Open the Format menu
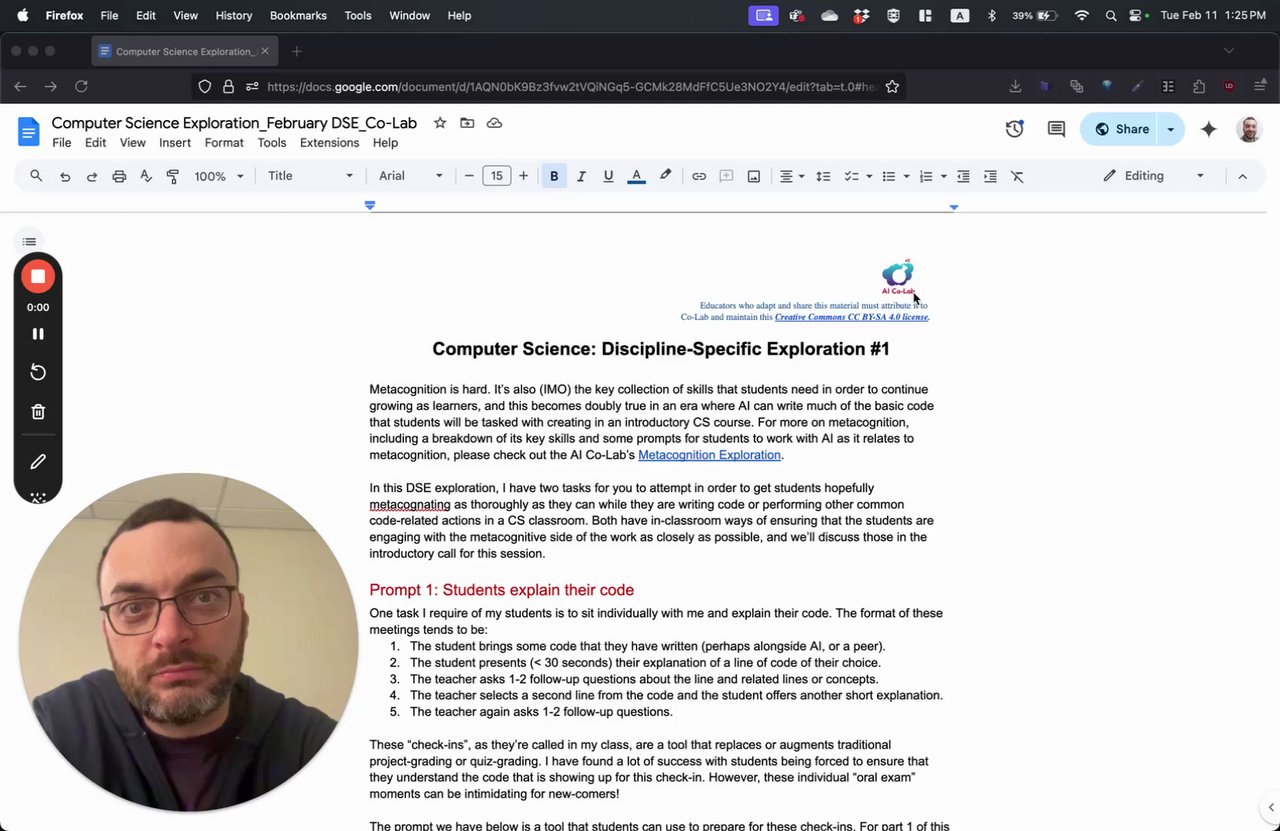Viewport: 1280px width, 831px height. pyautogui.click(x=224, y=143)
